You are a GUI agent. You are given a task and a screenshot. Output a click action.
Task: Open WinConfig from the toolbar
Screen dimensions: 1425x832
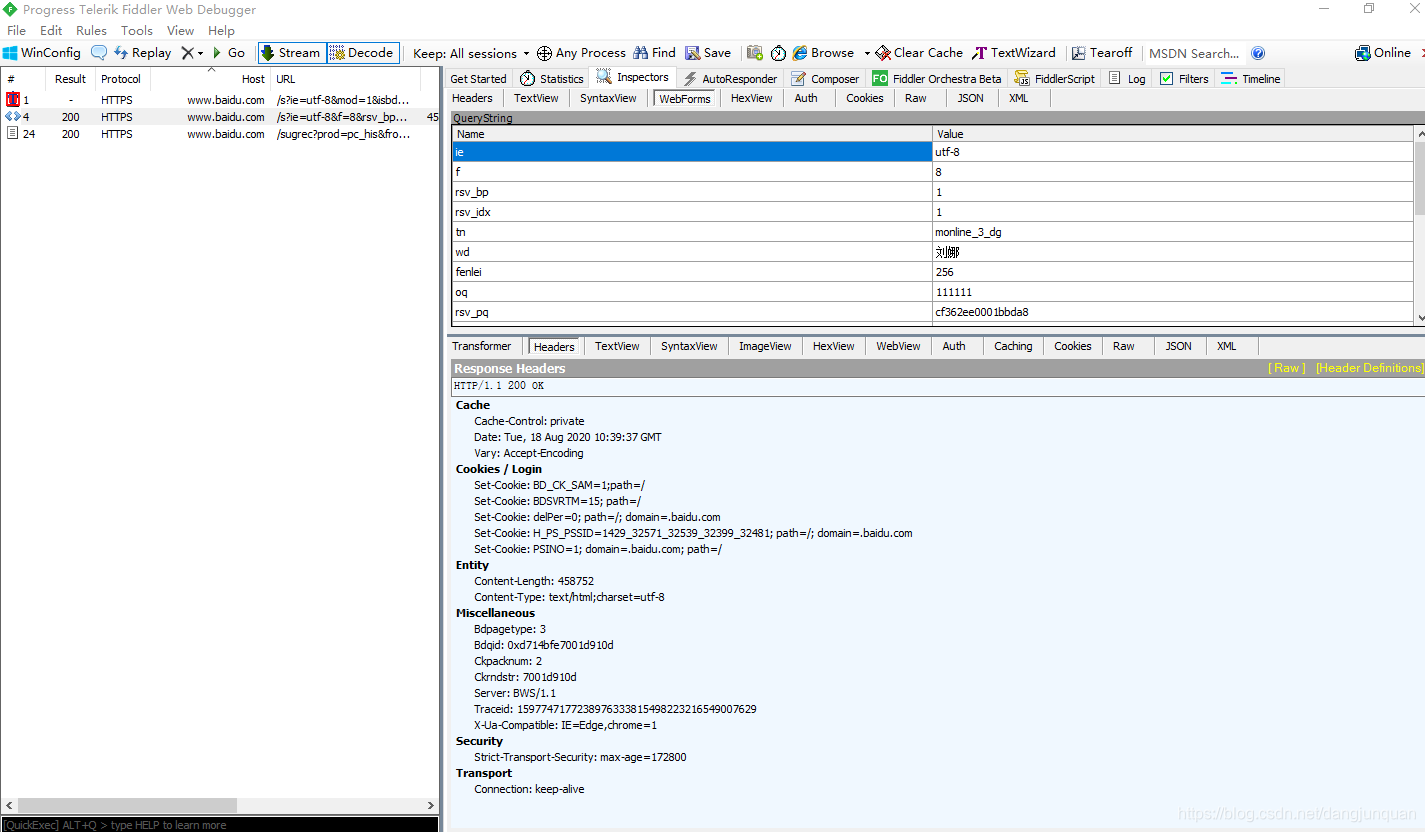coord(42,53)
